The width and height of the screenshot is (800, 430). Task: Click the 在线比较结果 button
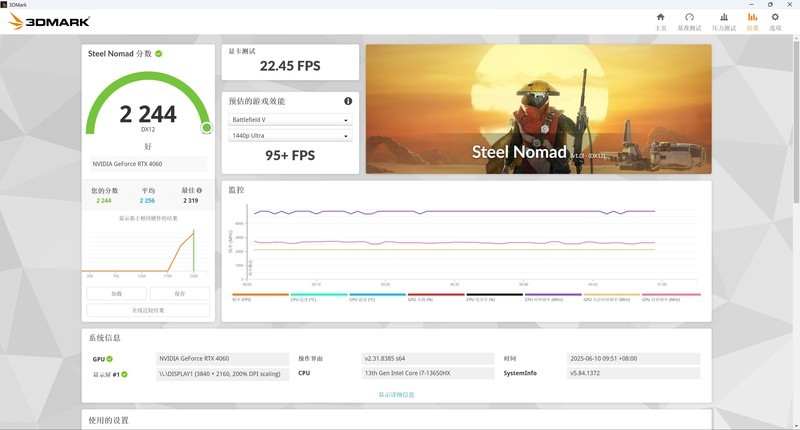(148, 310)
